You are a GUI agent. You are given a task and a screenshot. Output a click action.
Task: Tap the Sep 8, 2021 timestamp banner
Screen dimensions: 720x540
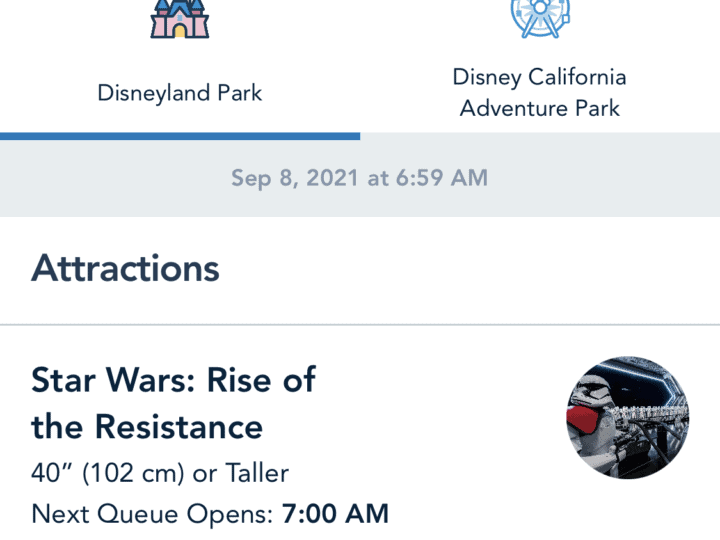coord(360,178)
